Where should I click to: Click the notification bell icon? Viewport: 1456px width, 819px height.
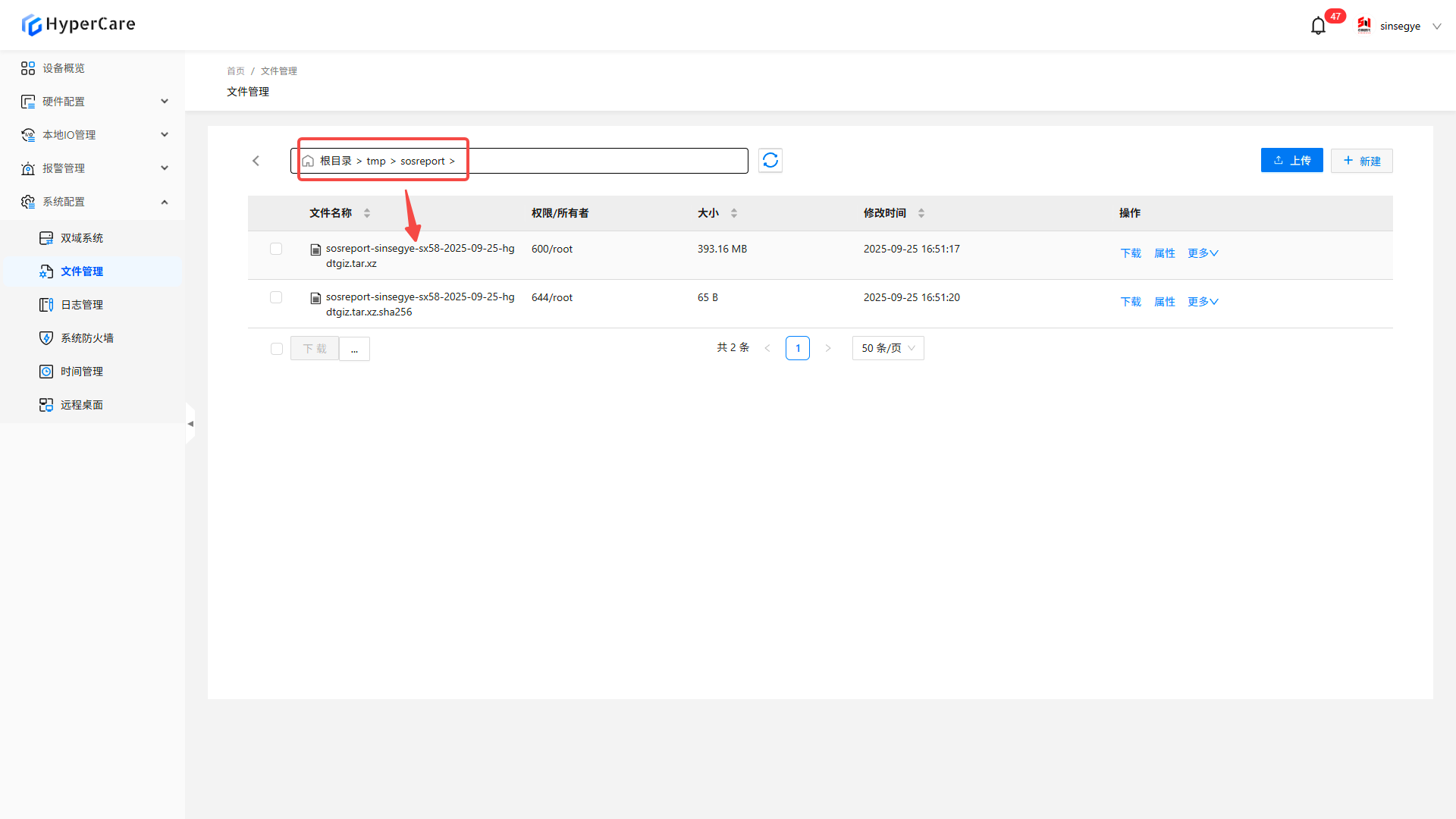(x=1318, y=26)
